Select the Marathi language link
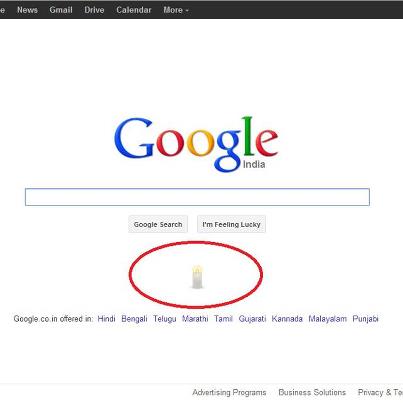 (195, 319)
